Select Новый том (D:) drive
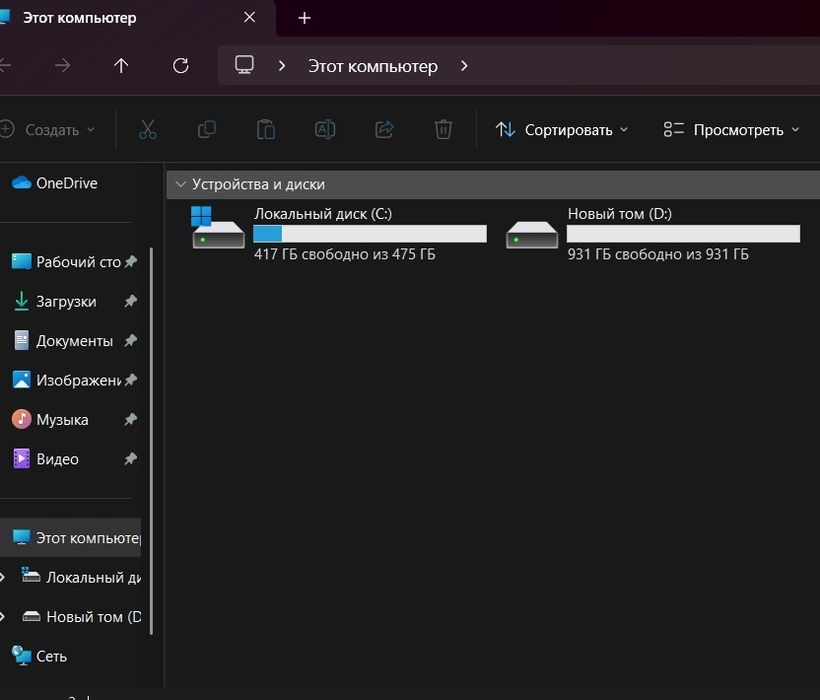This screenshot has width=820, height=700. click(x=652, y=234)
